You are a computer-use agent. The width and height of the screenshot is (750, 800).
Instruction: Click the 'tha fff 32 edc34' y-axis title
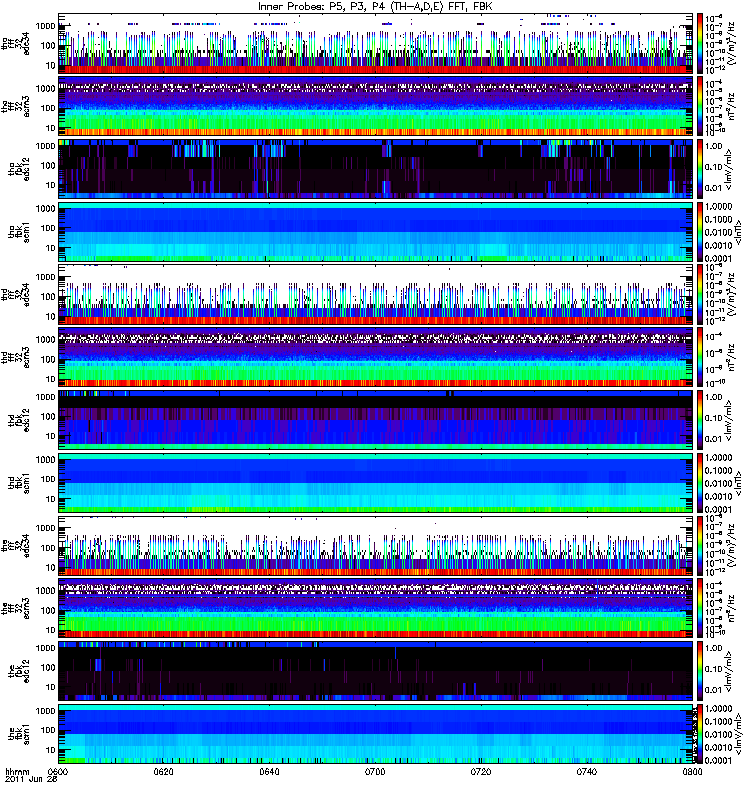(x=15, y=43)
